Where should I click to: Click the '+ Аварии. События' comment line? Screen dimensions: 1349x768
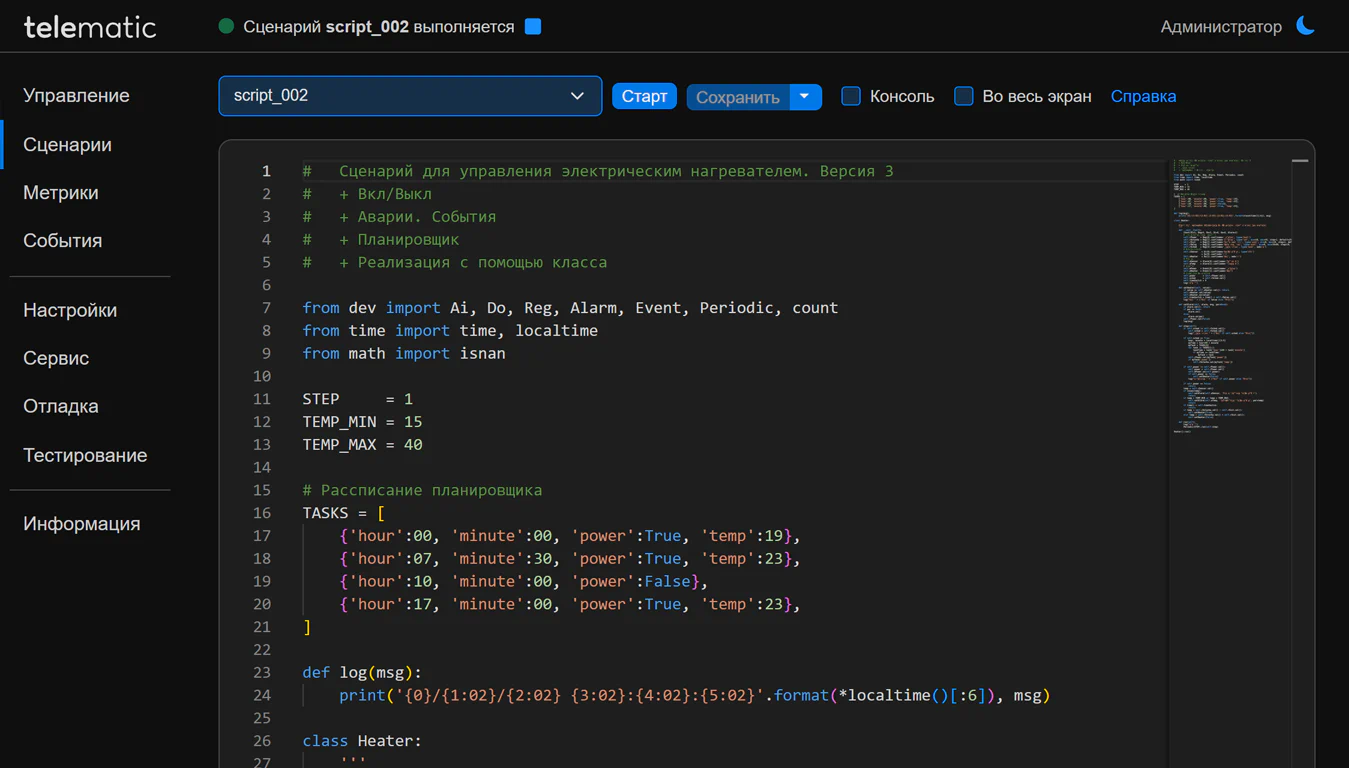pyautogui.click(x=399, y=217)
